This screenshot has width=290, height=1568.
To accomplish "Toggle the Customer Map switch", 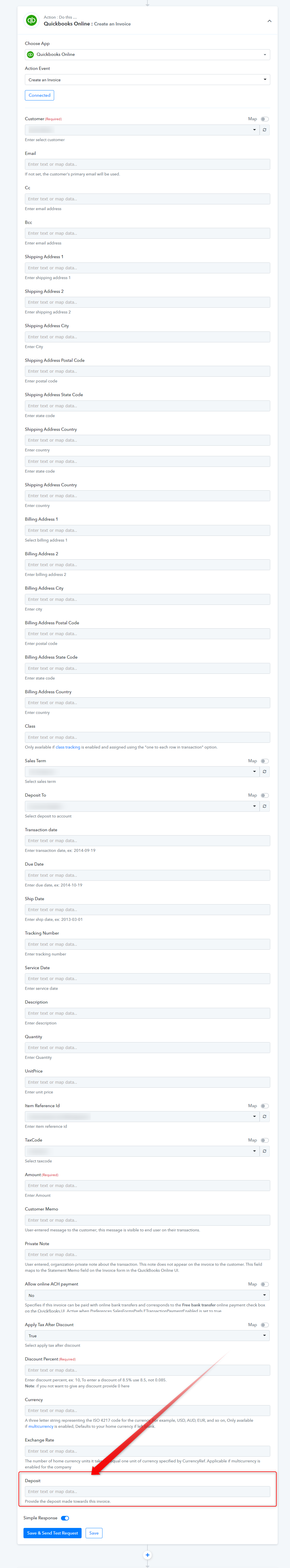I will (265, 119).
